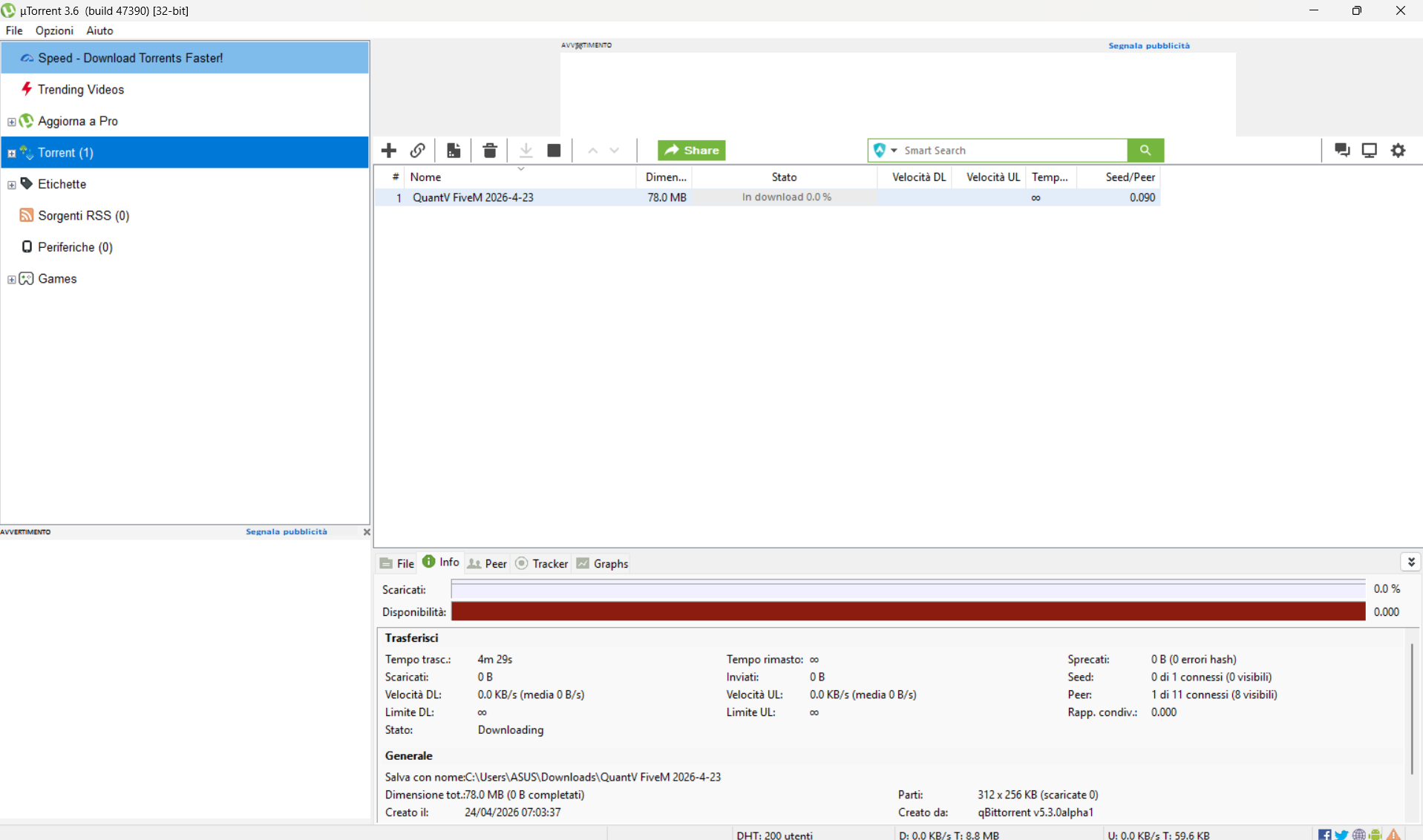Viewport: 1423px width, 840px height.
Task: Move torrent down in queue arrow
Action: coord(615,151)
